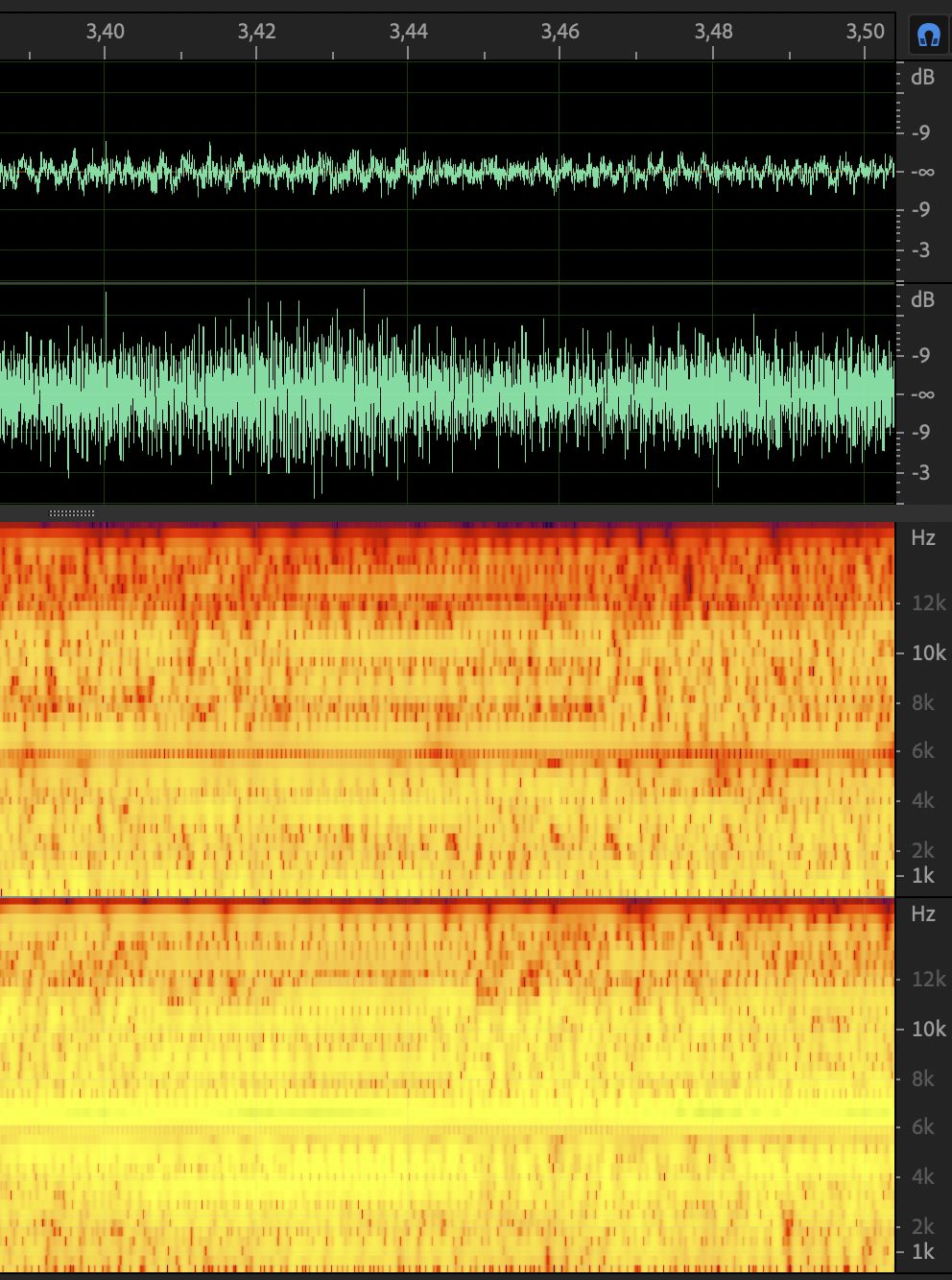
Task: Click the lower channel waveform display
Action: click(447, 394)
